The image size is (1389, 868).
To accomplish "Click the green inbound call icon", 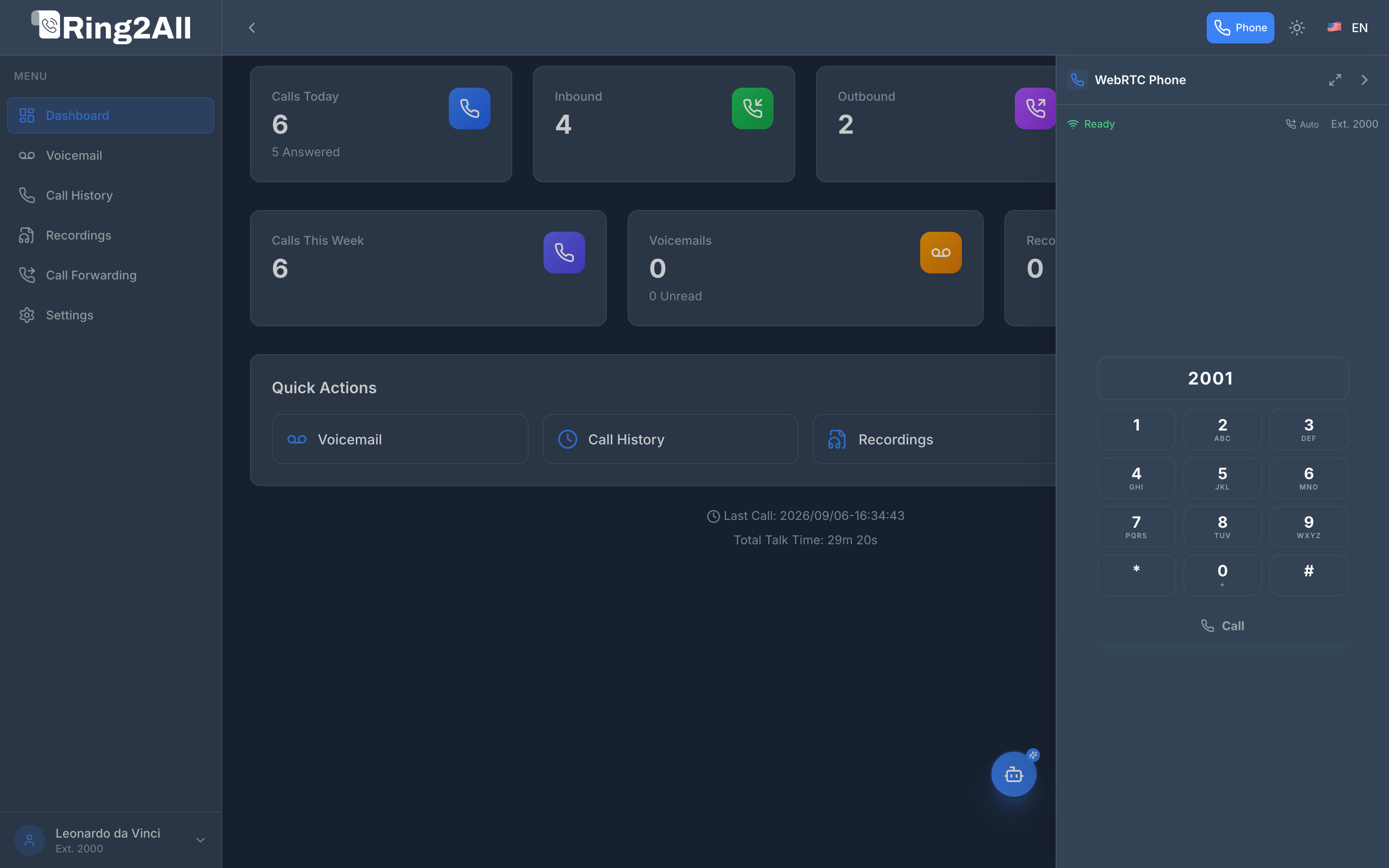I will tap(753, 108).
